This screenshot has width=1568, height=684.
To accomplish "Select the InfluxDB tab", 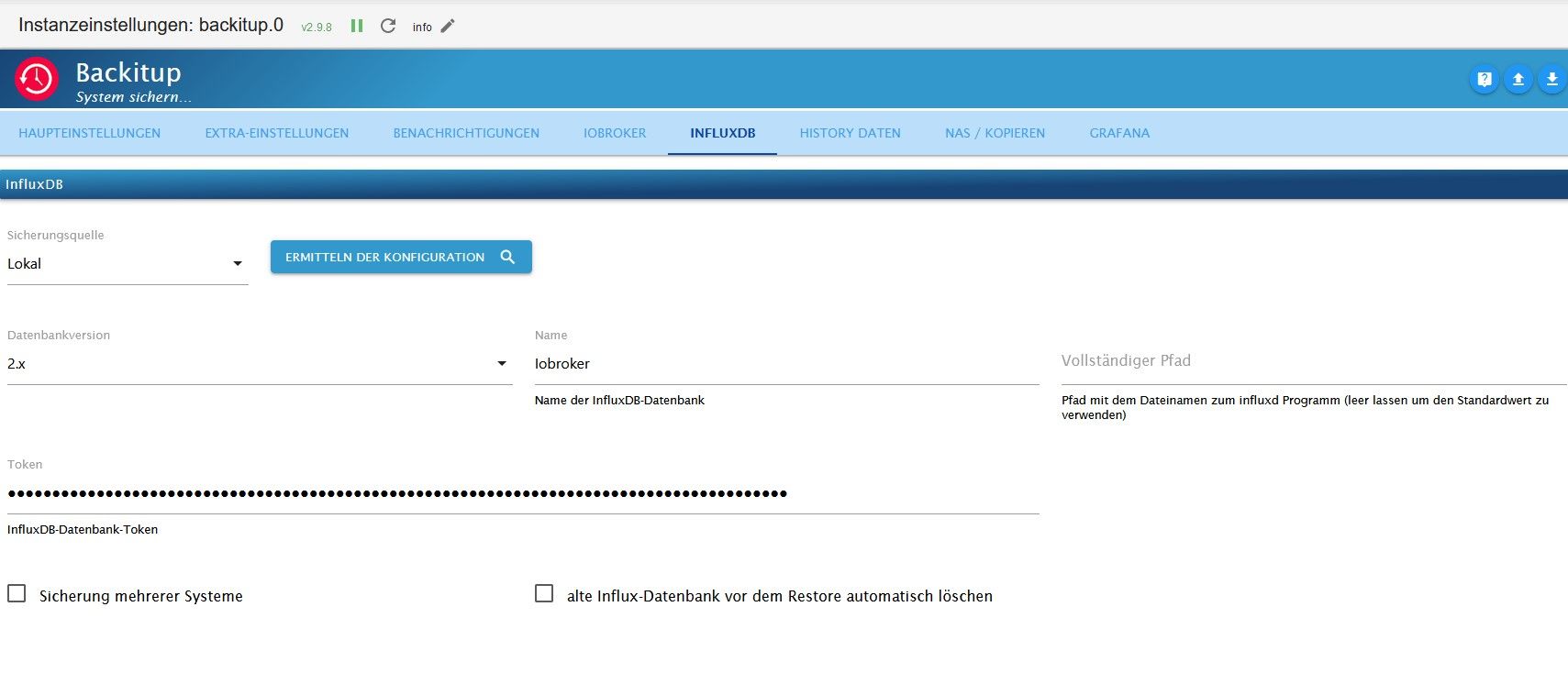I will pos(723,133).
